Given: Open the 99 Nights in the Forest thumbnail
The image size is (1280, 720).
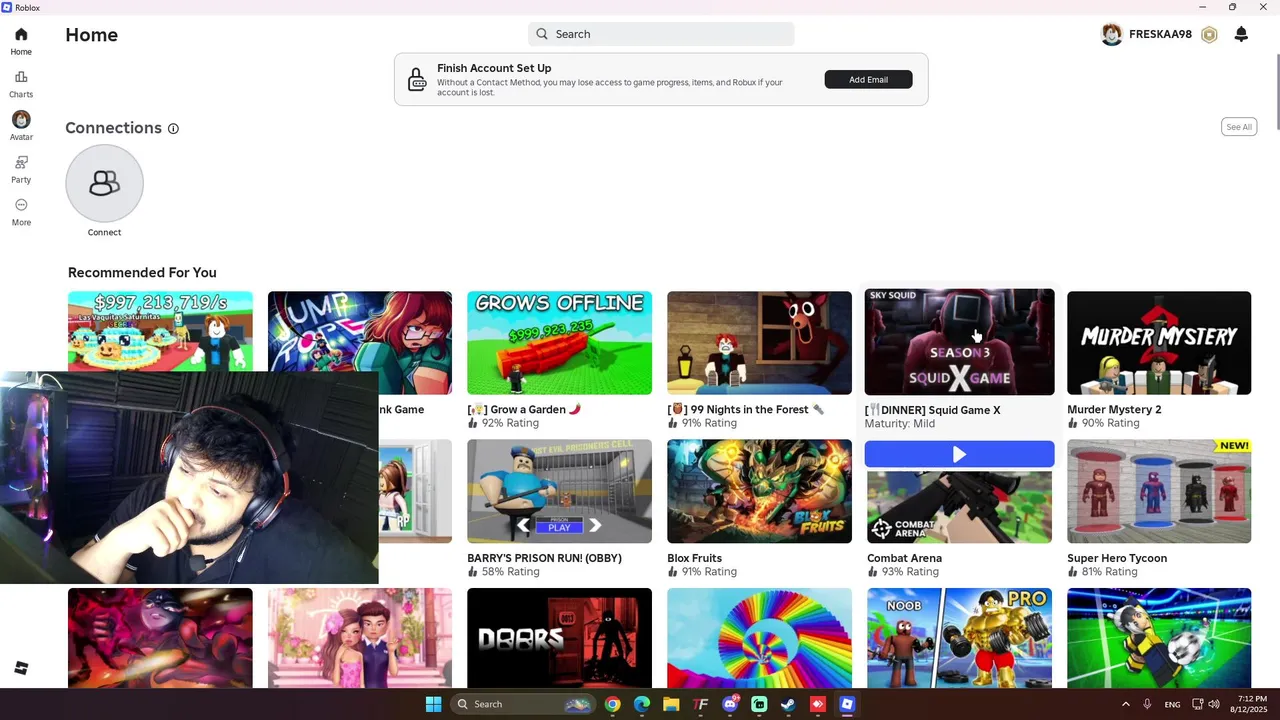Looking at the screenshot, I should point(759,343).
